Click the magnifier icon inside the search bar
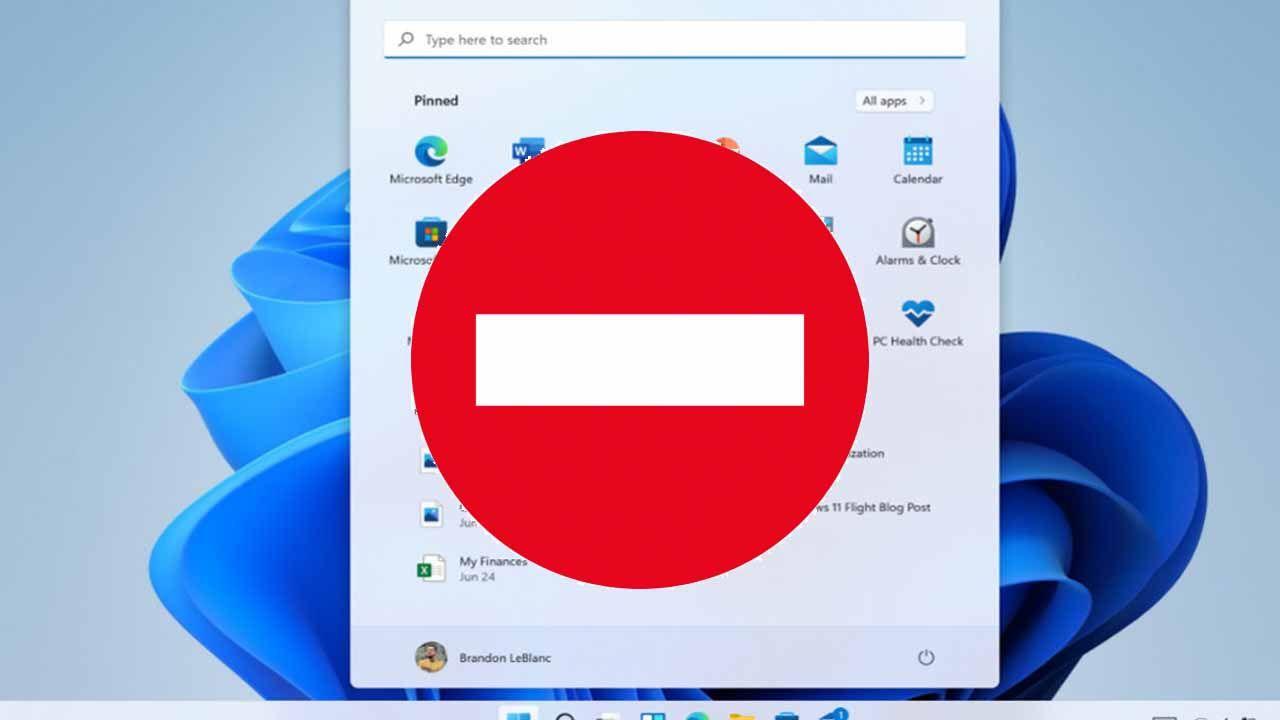This screenshot has height=720, width=1280. pos(404,39)
